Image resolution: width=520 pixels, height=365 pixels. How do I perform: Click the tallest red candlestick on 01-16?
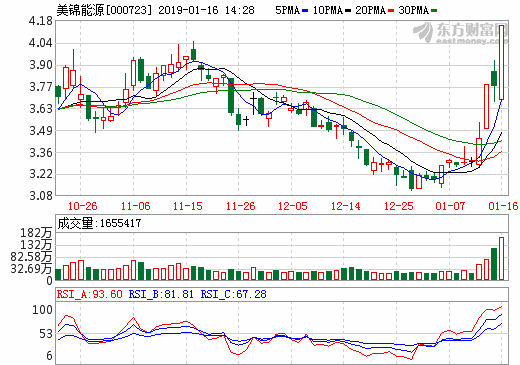point(501,62)
